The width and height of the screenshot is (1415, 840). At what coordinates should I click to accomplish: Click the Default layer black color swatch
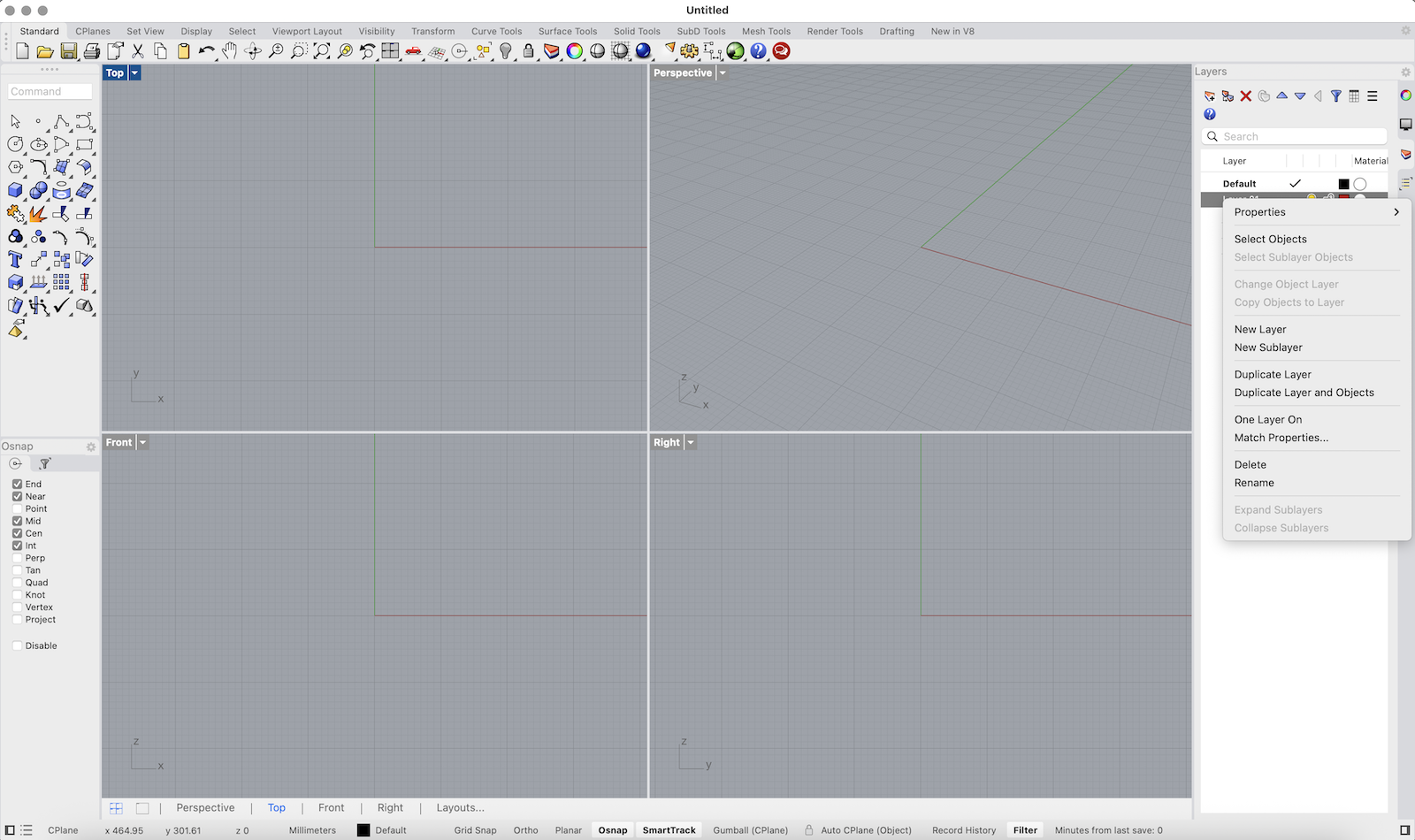pyautogui.click(x=1343, y=184)
